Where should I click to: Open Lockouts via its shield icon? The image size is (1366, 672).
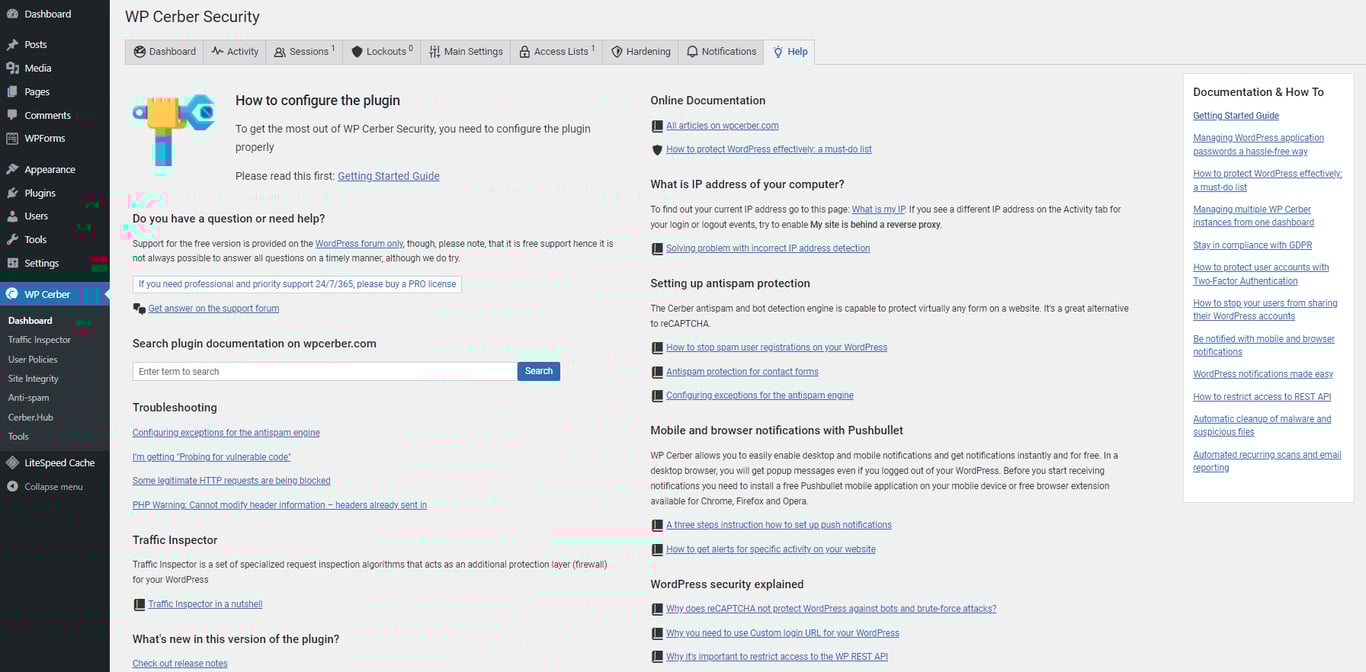pyautogui.click(x=355, y=51)
